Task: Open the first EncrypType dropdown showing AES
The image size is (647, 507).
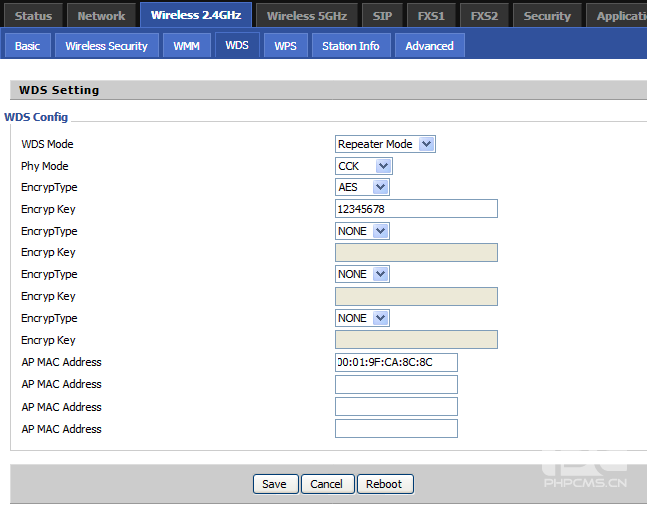Action: (362, 187)
